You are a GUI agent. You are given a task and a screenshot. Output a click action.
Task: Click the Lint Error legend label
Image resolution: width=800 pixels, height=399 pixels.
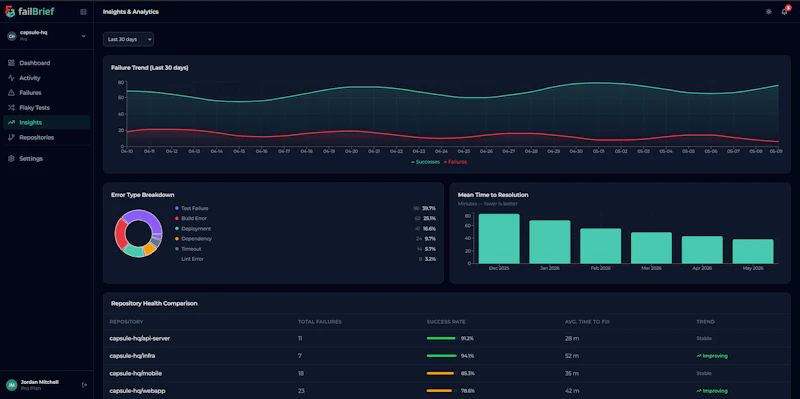(x=192, y=259)
